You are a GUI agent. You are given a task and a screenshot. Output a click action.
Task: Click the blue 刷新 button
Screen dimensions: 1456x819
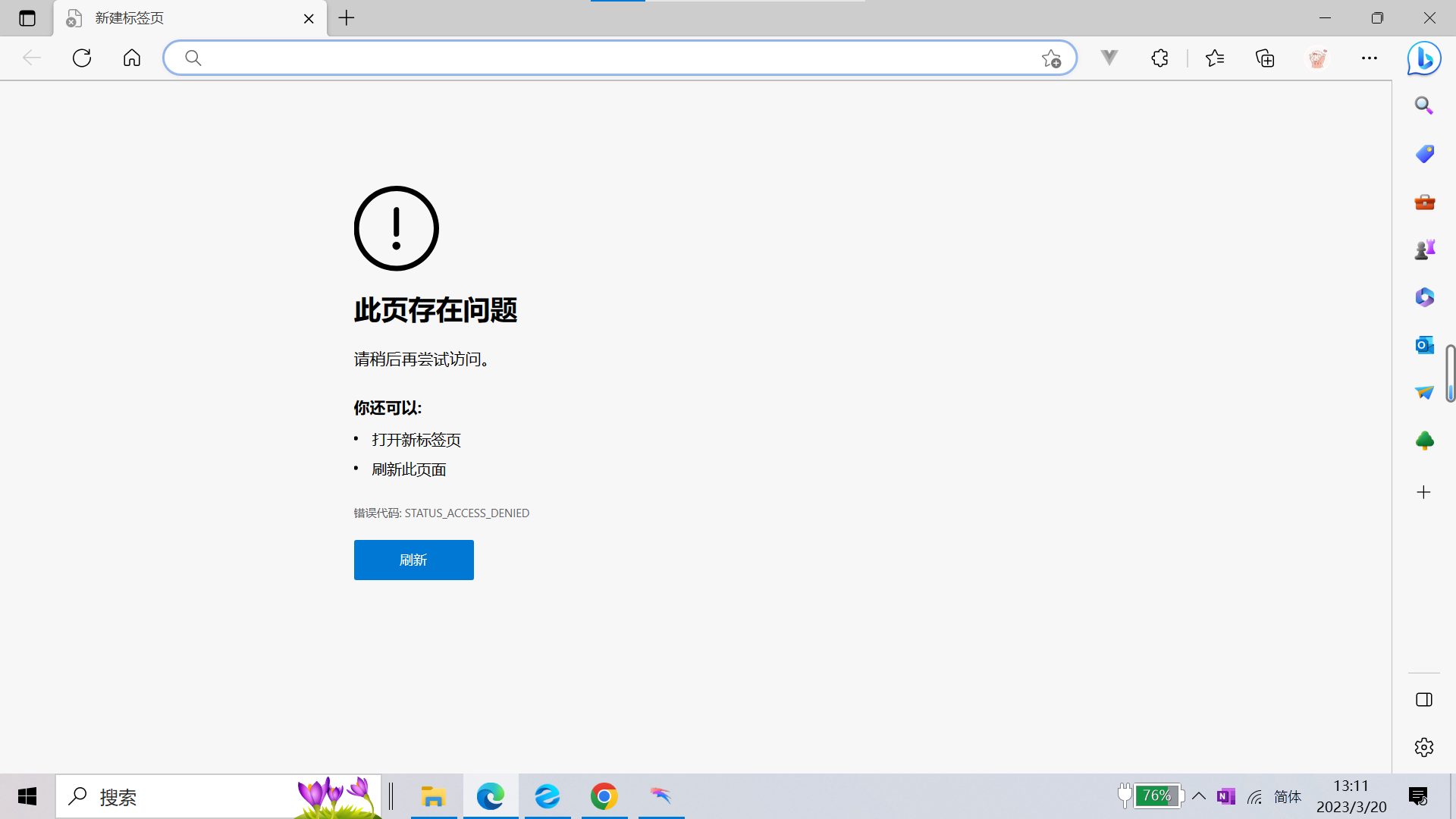pyautogui.click(x=413, y=560)
